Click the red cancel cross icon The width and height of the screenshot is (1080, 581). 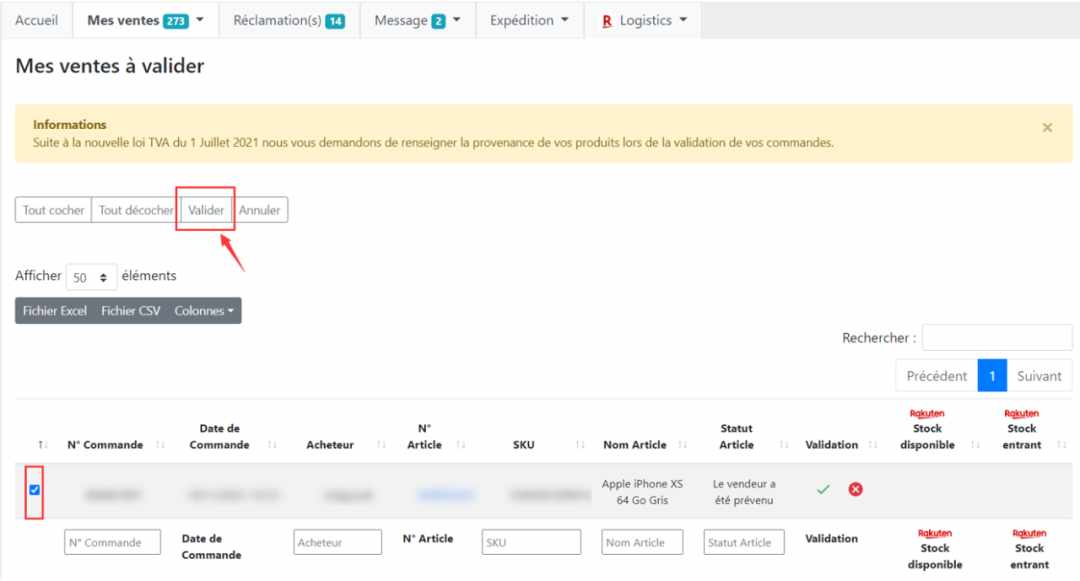pyautogui.click(x=855, y=489)
